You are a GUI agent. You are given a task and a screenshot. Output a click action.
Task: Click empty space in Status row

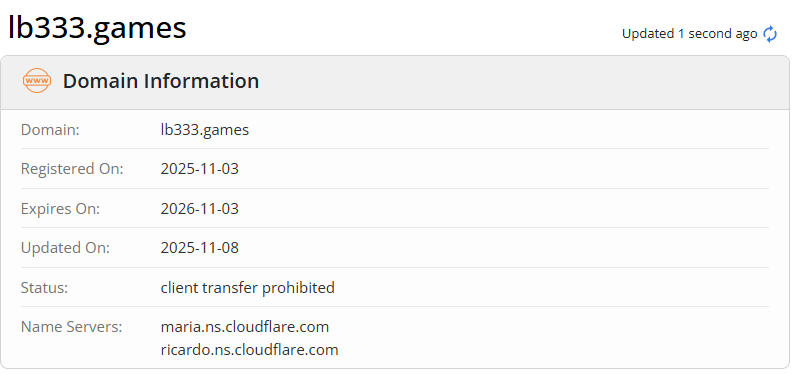point(550,287)
